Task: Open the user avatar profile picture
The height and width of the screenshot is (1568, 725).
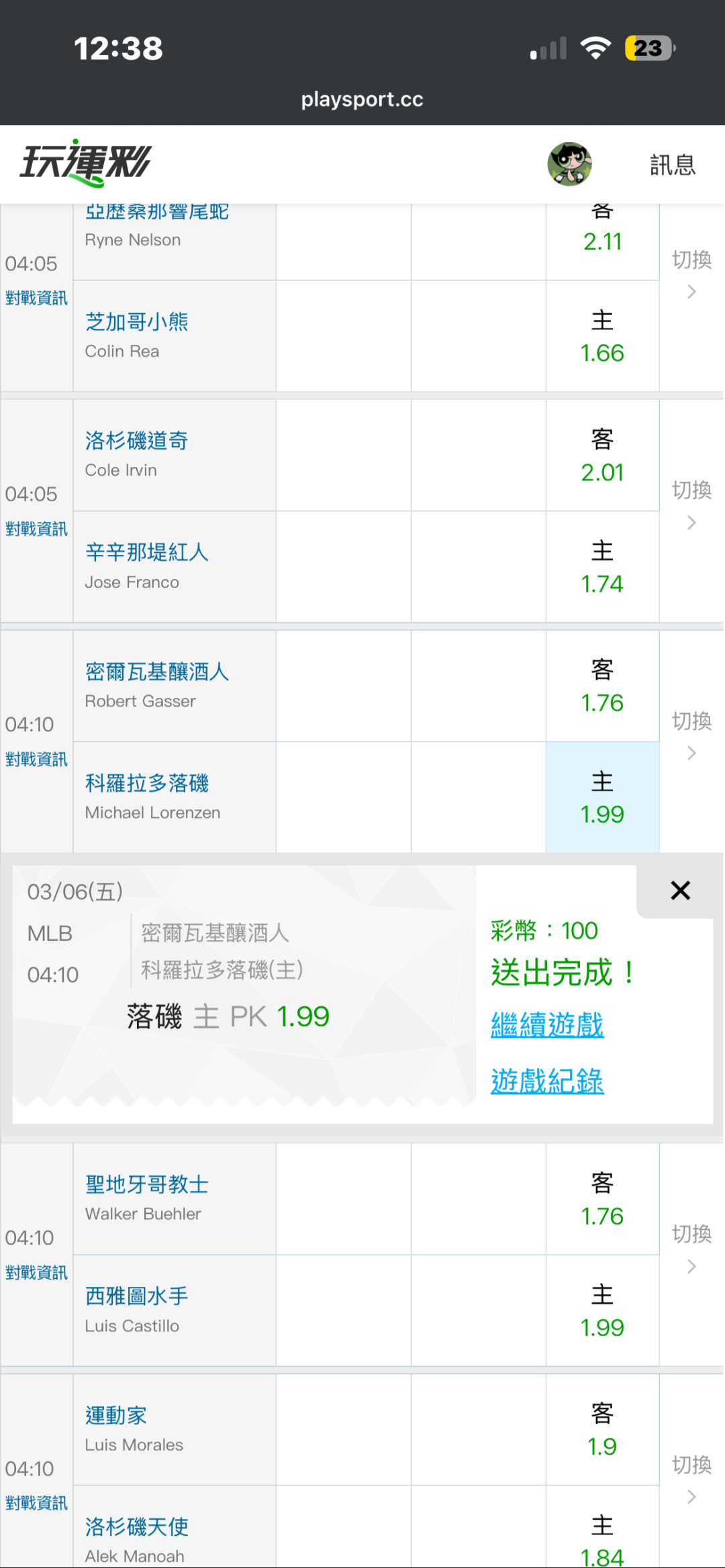Action: click(569, 164)
